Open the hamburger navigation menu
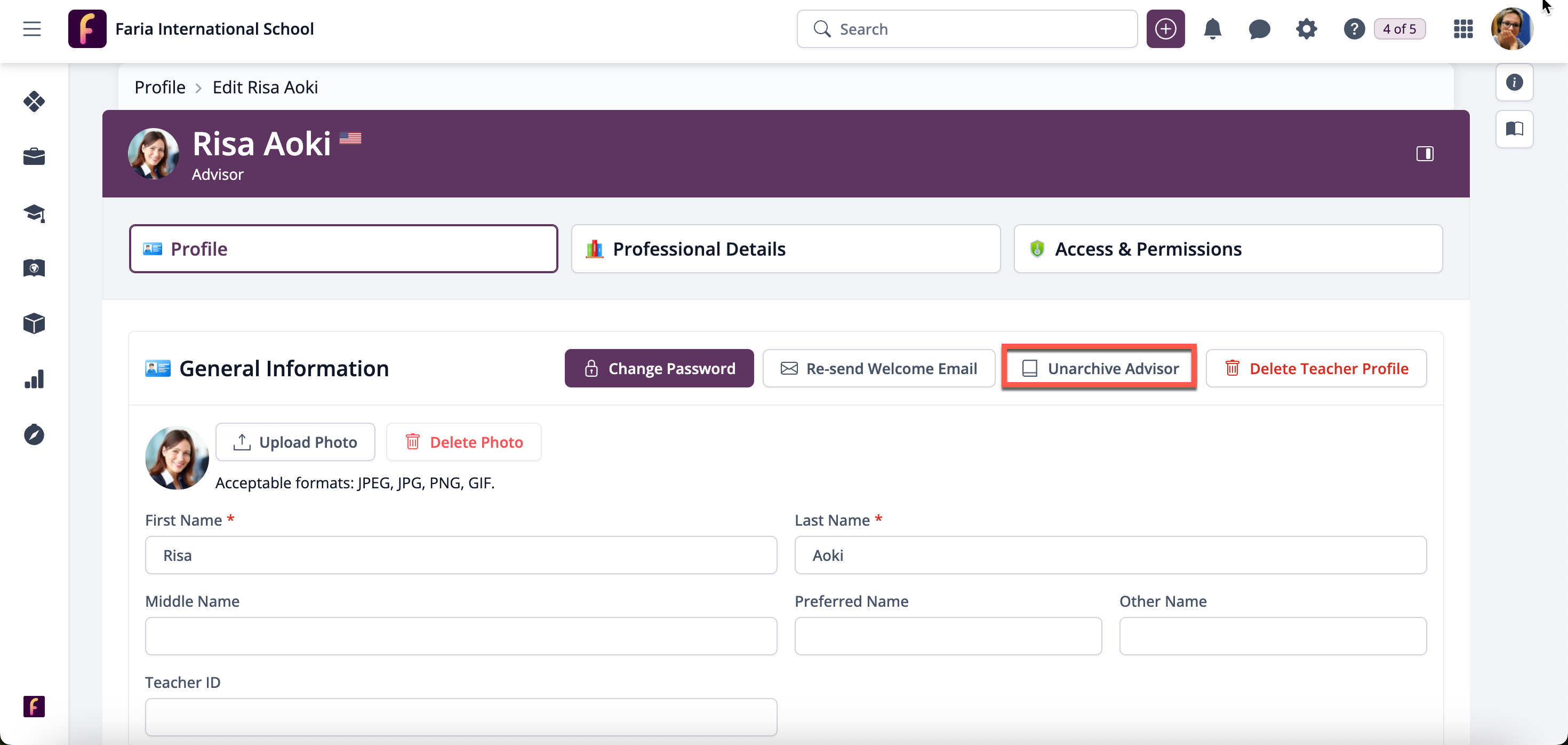The image size is (1568, 745). pos(31,29)
